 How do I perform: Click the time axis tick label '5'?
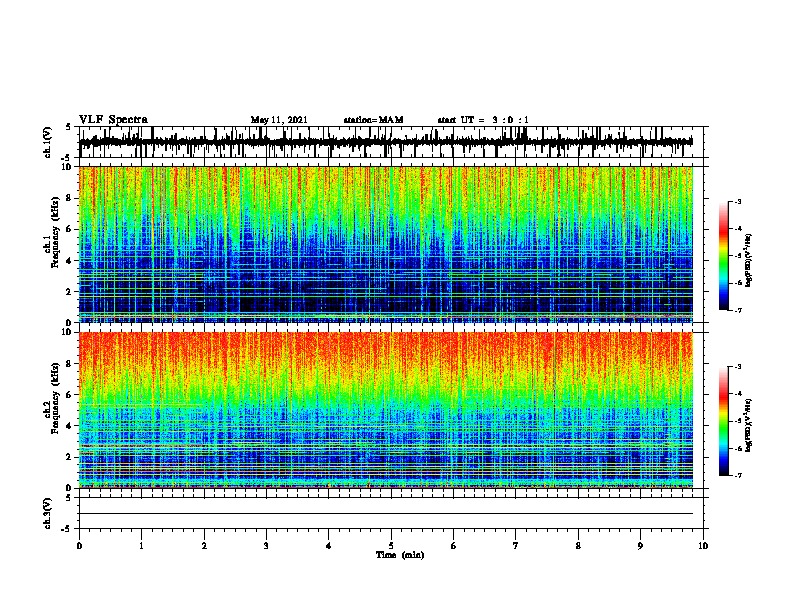391,546
